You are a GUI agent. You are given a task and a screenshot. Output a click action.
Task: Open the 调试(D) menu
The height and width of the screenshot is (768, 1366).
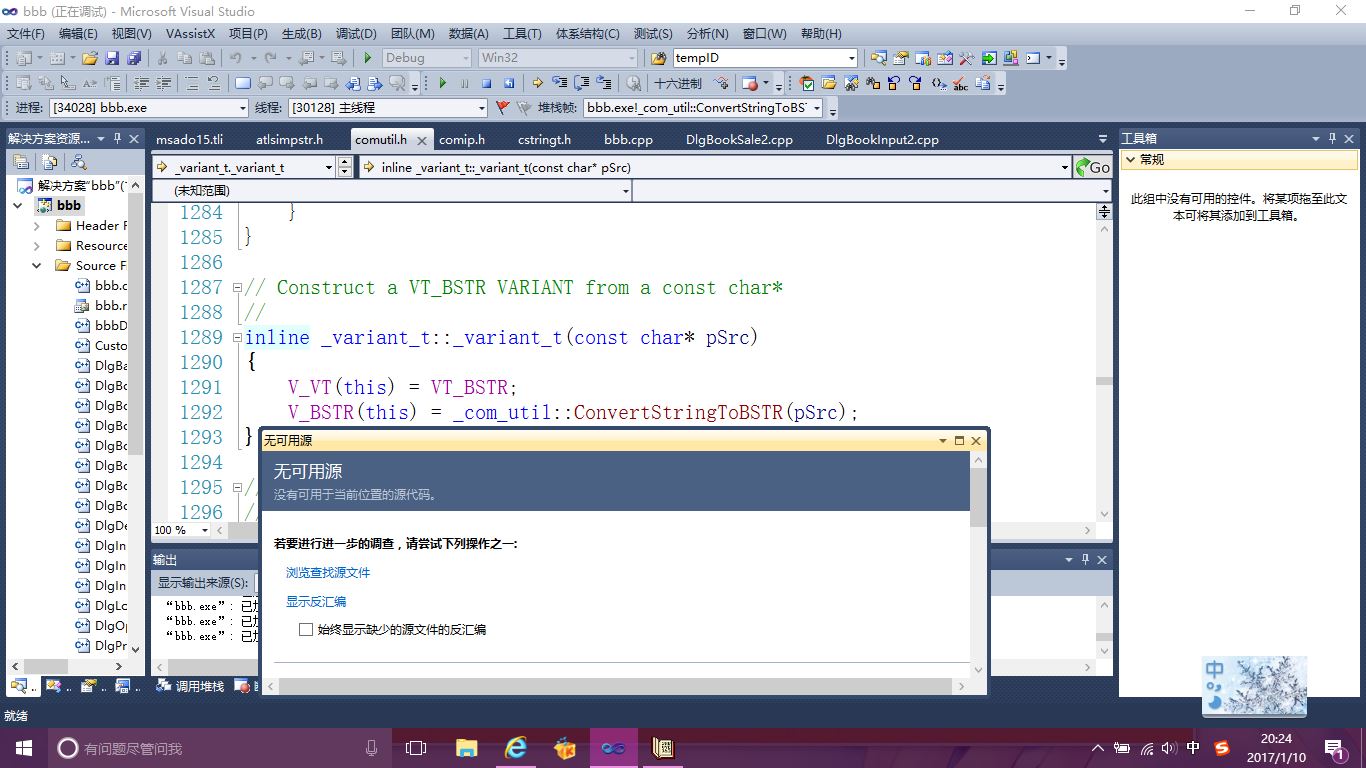[x=356, y=33]
